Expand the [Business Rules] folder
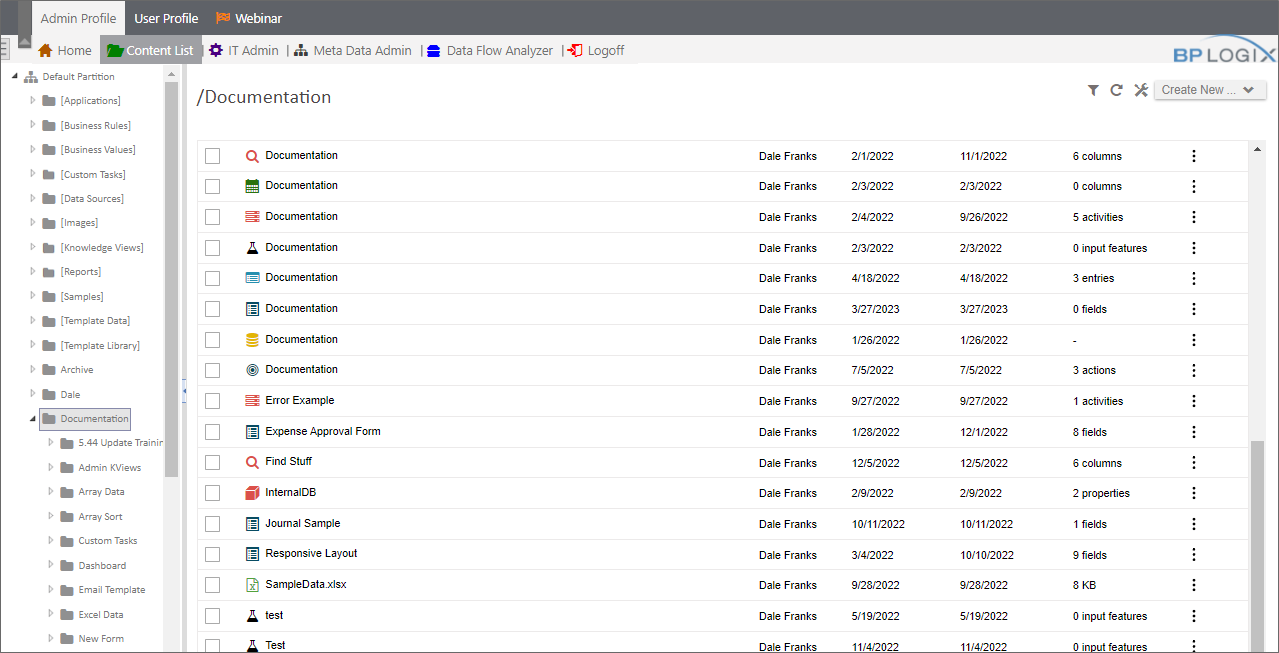The width and height of the screenshot is (1279, 653). 33,125
